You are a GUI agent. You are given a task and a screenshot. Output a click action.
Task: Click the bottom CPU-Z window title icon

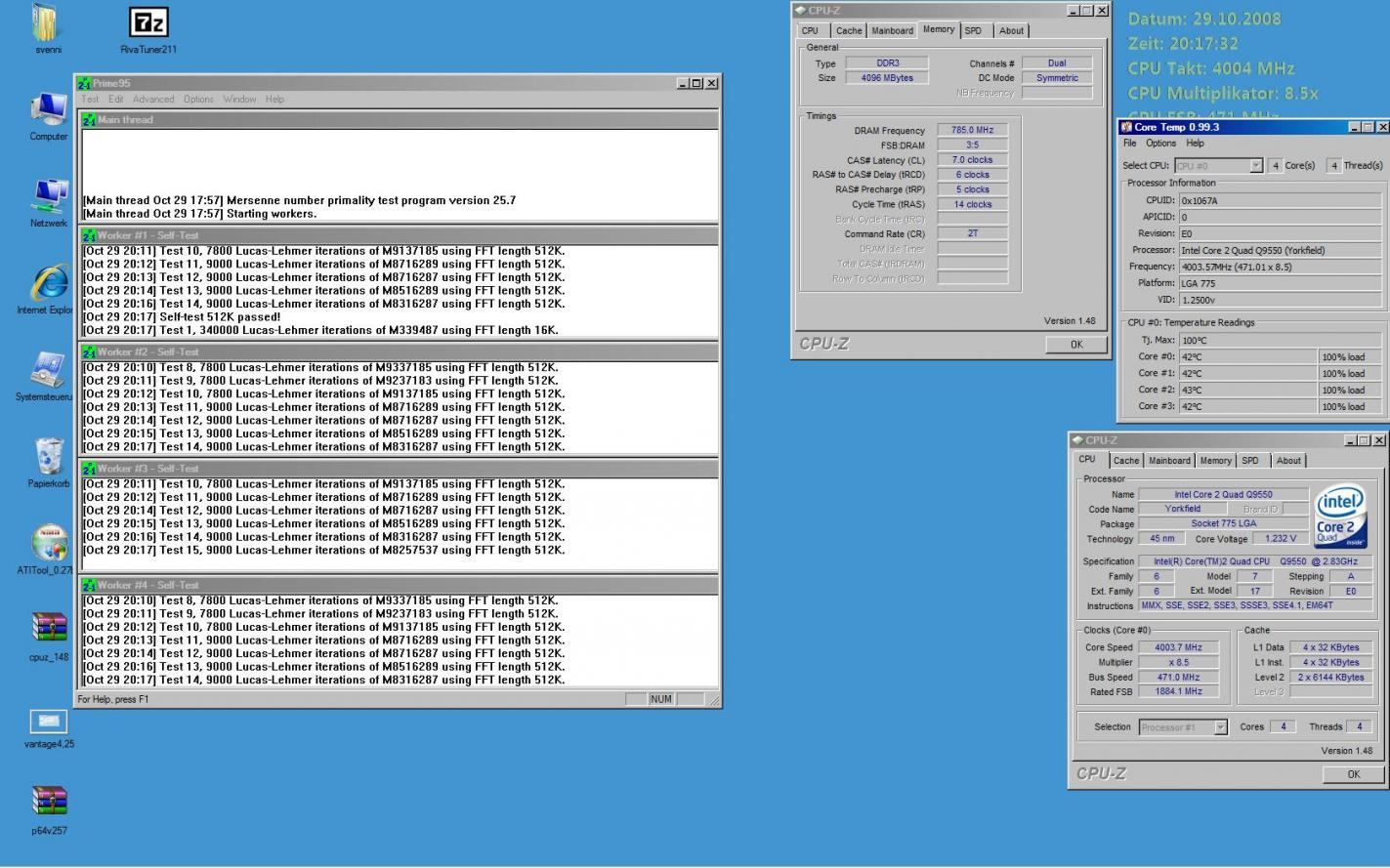(x=1077, y=440)
